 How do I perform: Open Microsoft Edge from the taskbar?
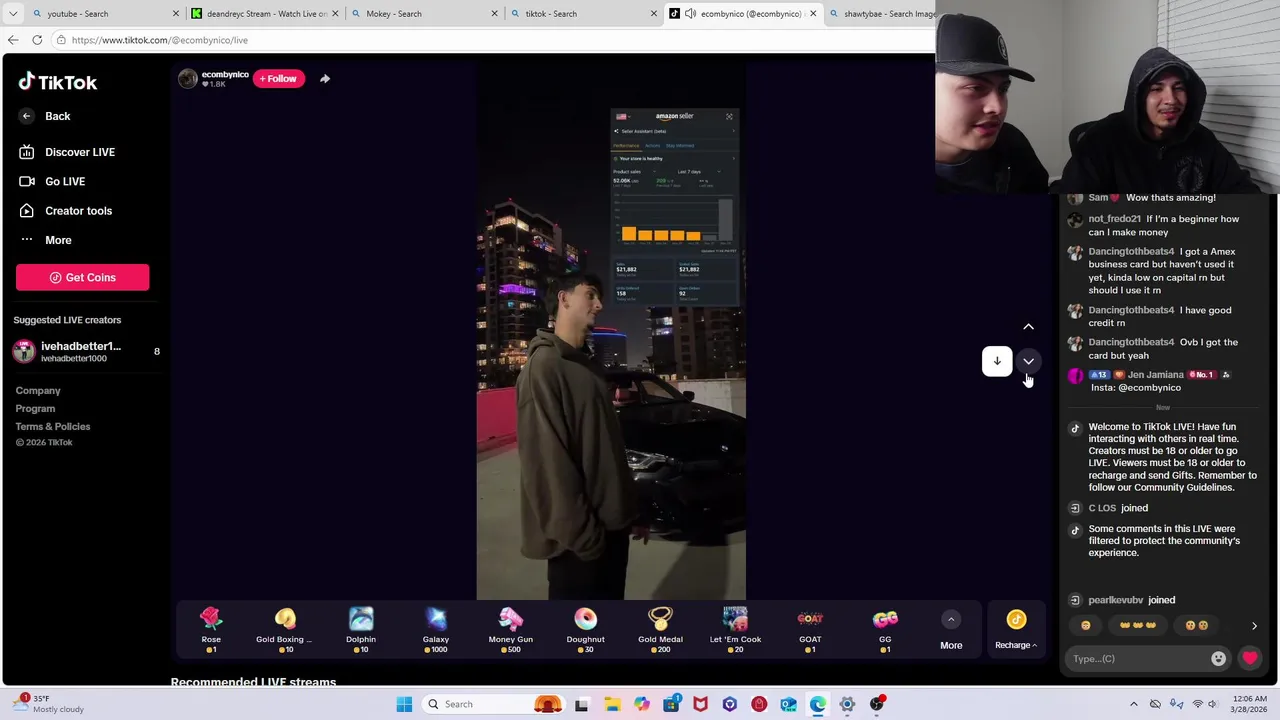(818, 704)
